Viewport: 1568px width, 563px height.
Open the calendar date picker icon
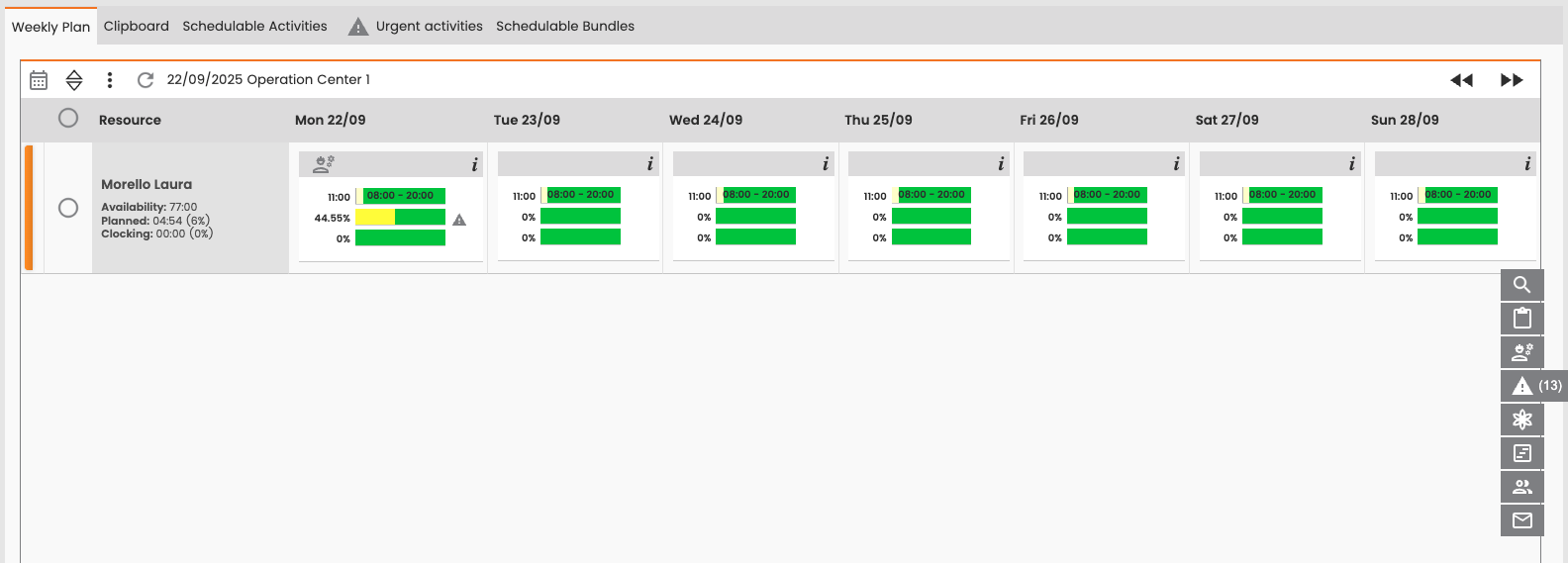pos(39,80)
